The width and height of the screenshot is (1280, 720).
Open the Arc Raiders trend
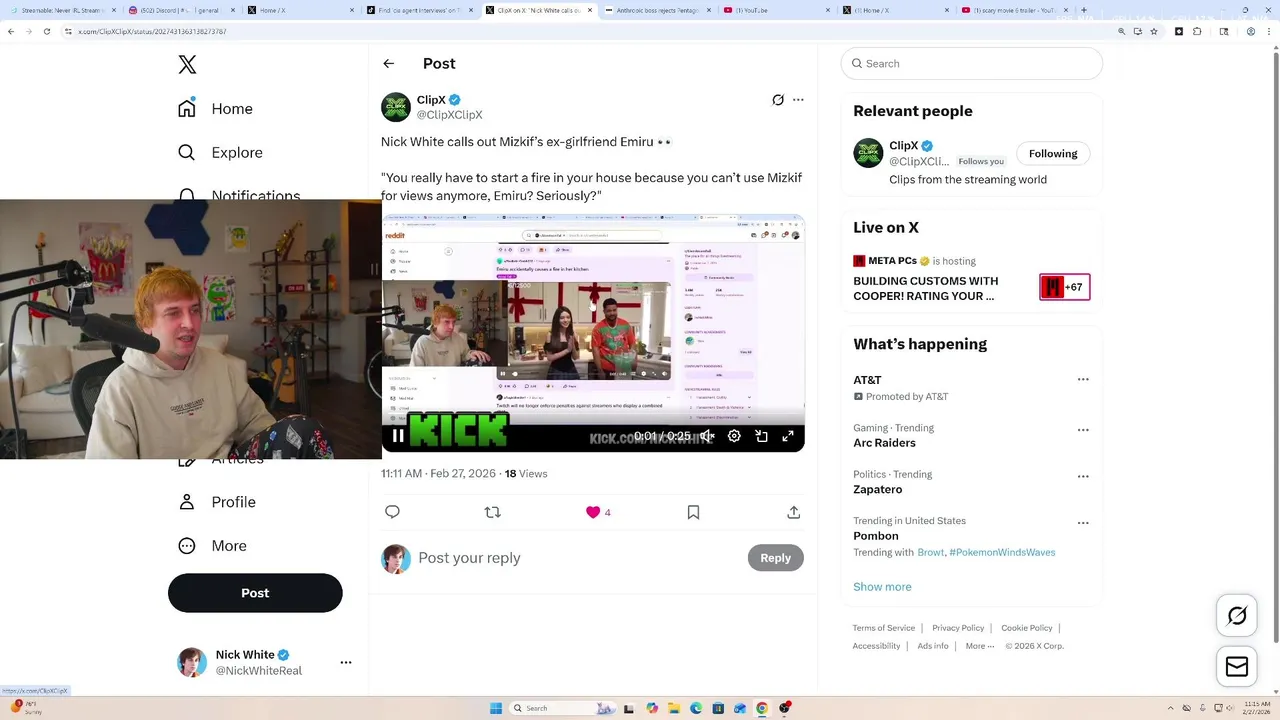tap(884, 443)
